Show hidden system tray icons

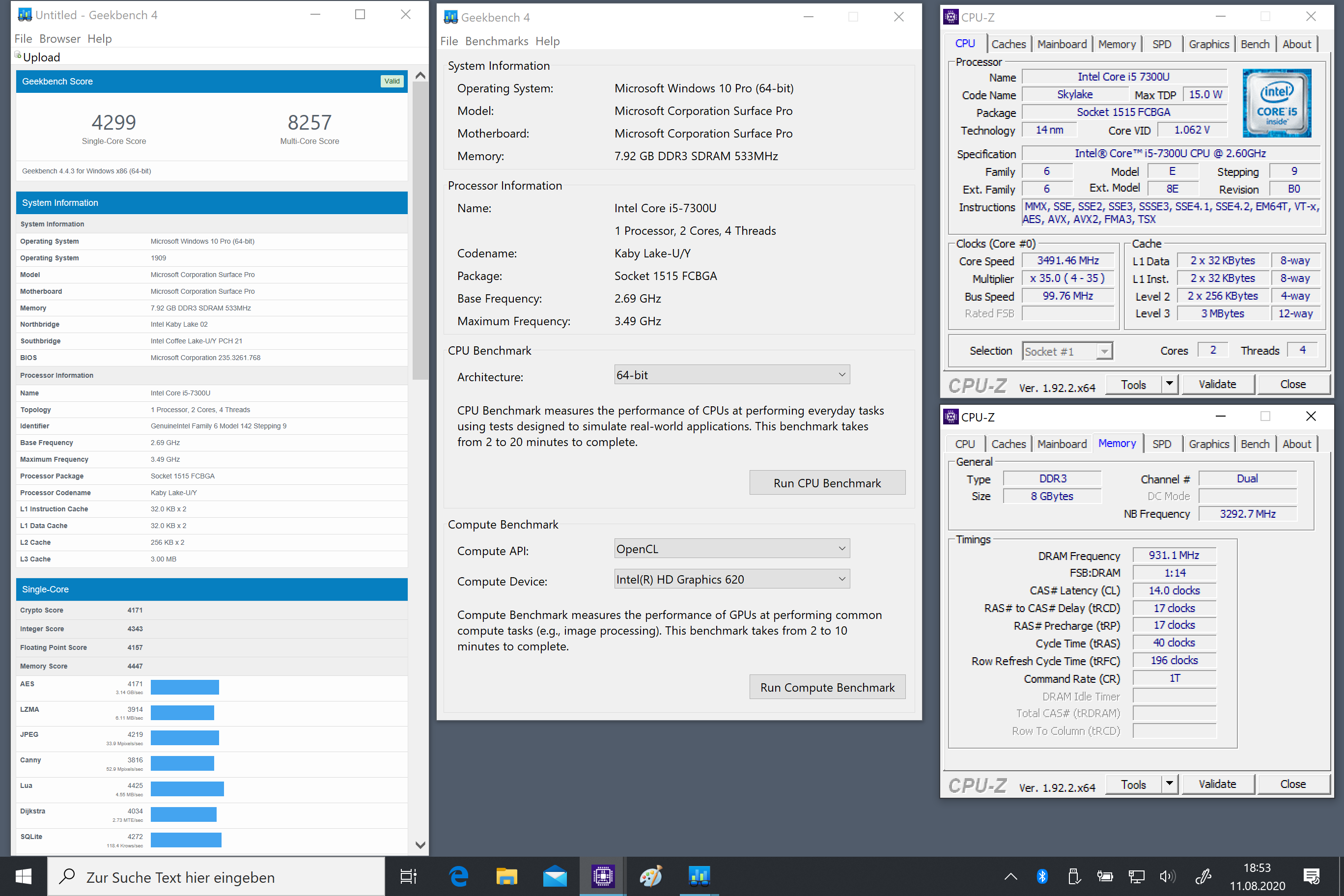click(x=1010, y=876)
